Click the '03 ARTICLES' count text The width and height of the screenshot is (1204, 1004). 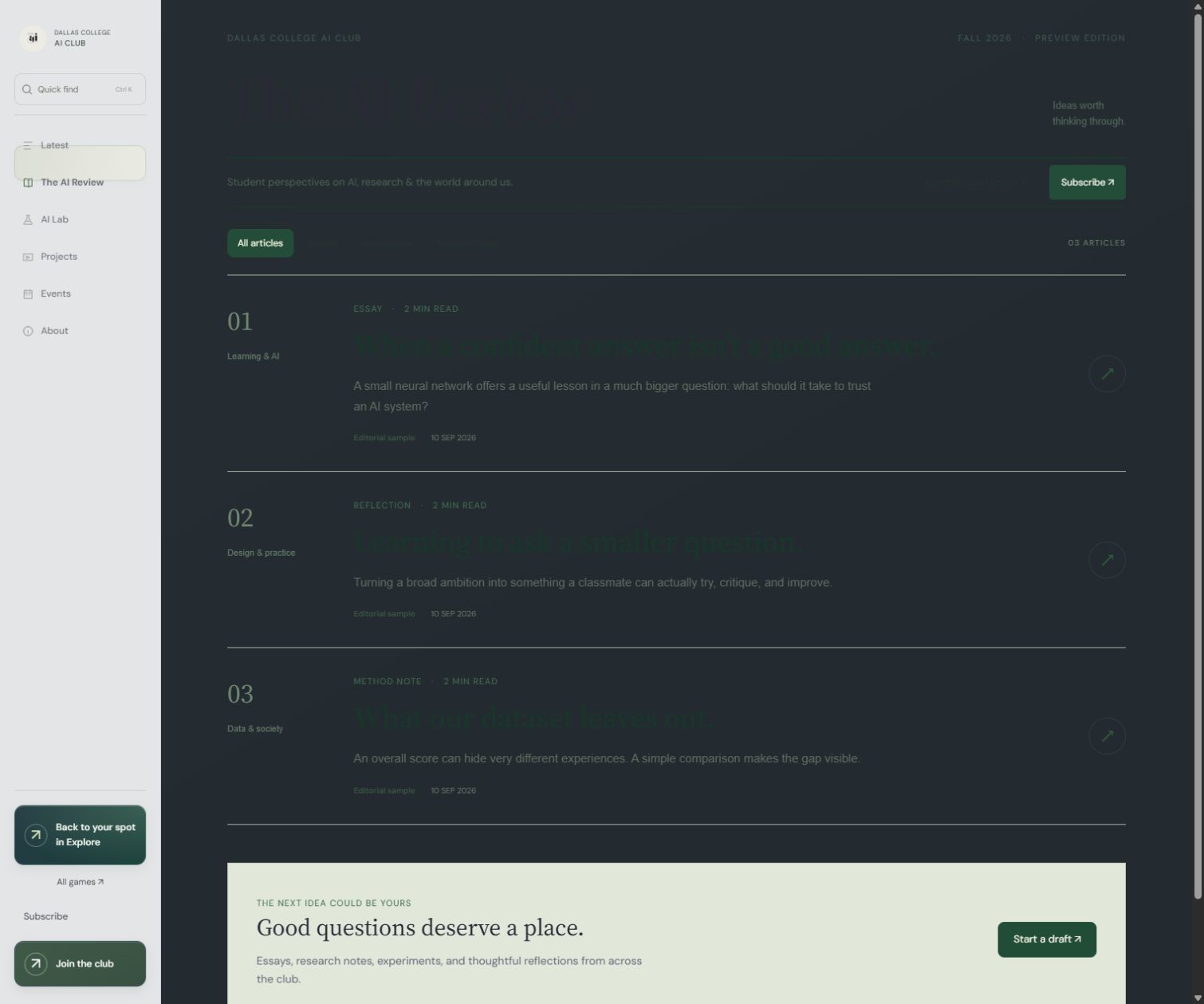tap(1096, 243)
